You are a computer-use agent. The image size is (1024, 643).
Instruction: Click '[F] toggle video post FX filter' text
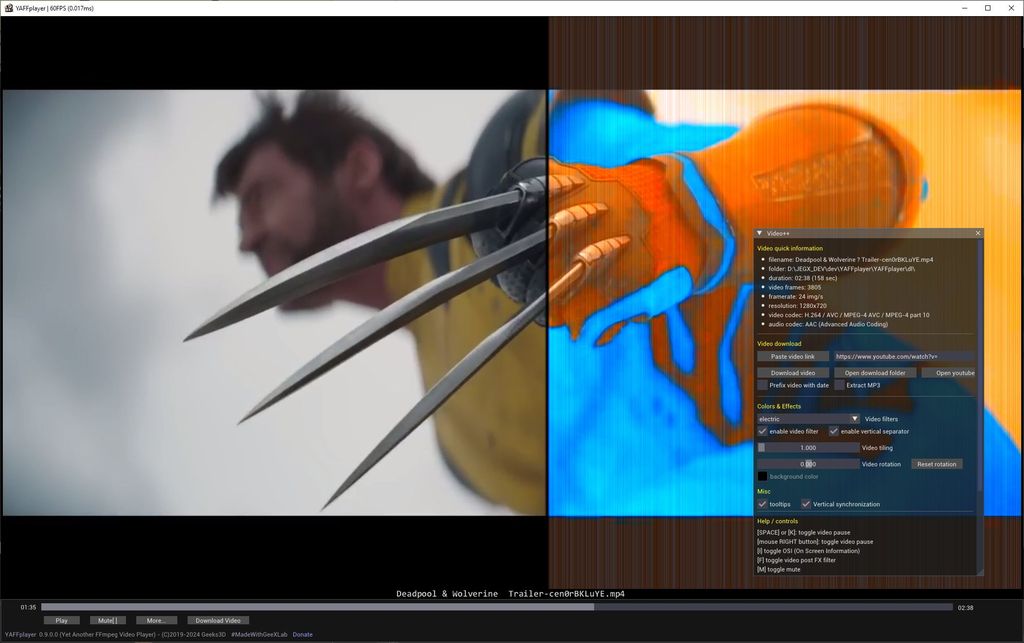796,560
